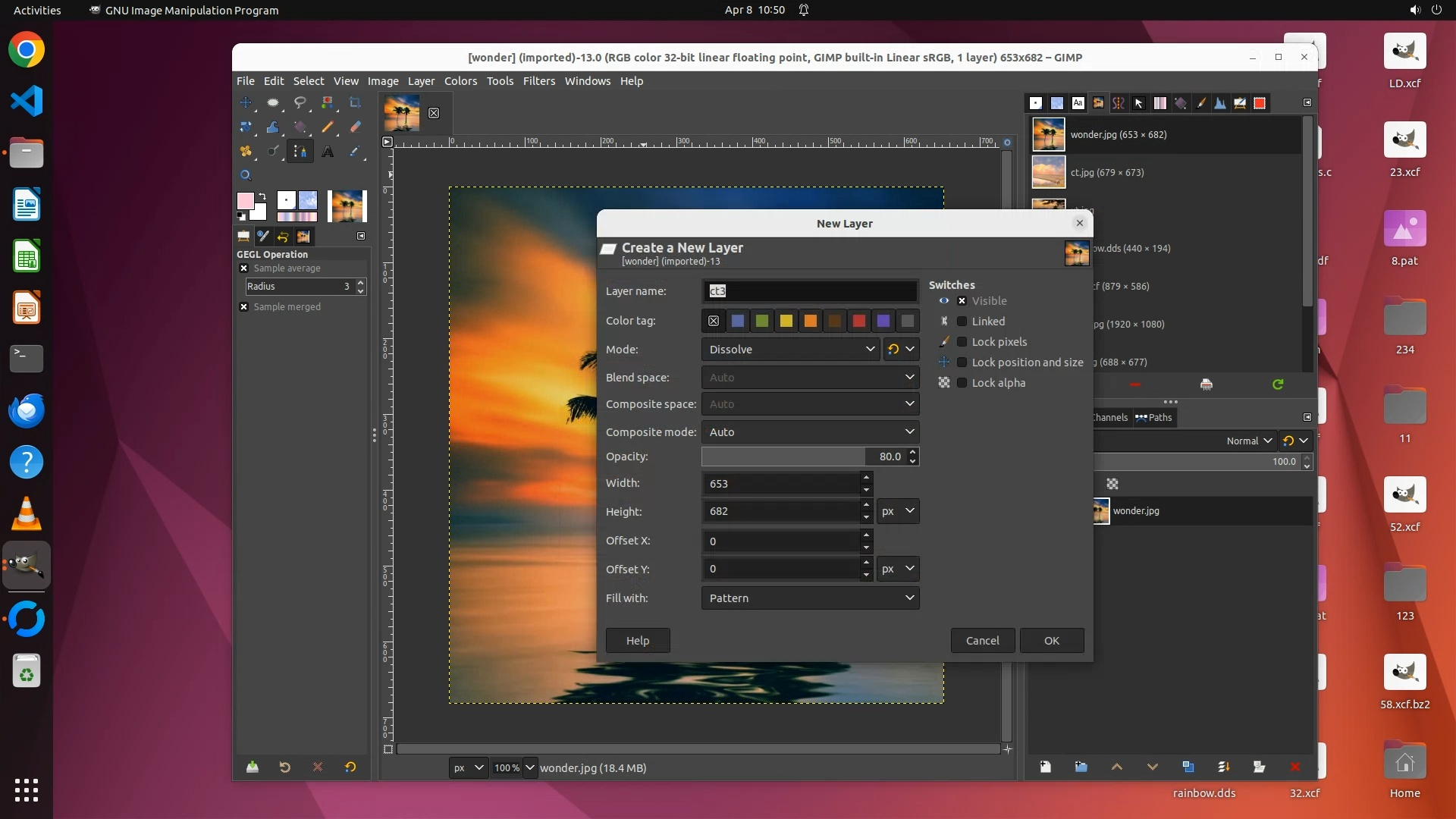Select the Zoom magnifier tool

click(246, 175)
